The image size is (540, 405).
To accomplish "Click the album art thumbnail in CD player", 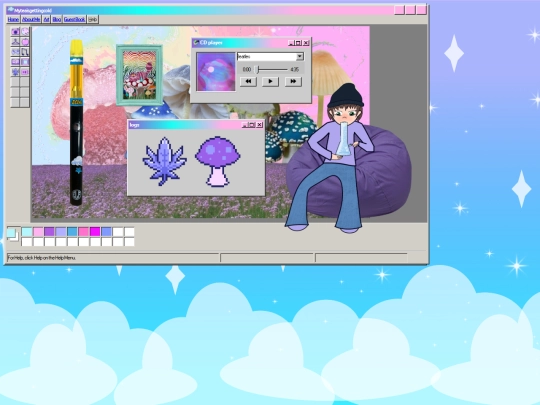I will (x=216, y=72).
